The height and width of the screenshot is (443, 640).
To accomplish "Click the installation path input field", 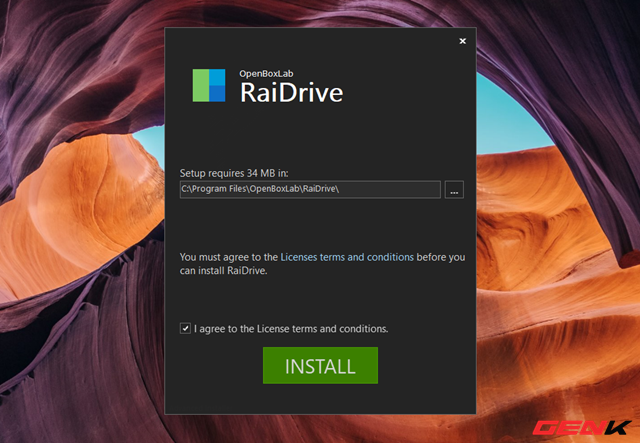I will pos(310,189).
